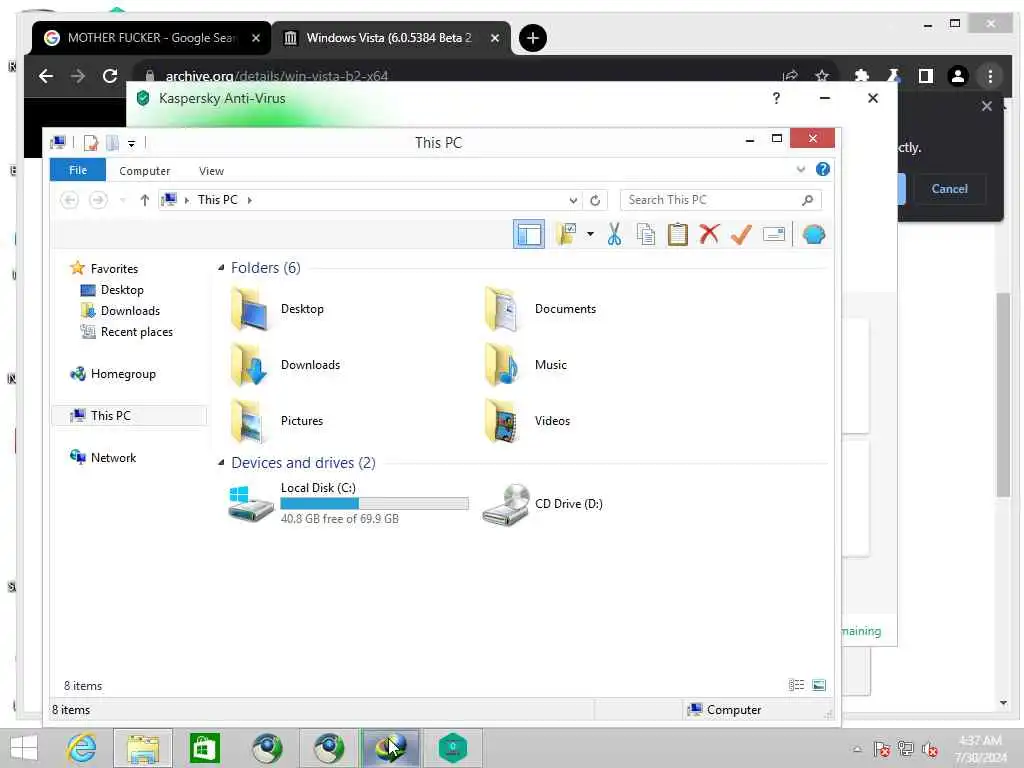This screenshot has width=1024, height=768.
Task: Open Windows Store from taskbar
Action: click(204, 748)
